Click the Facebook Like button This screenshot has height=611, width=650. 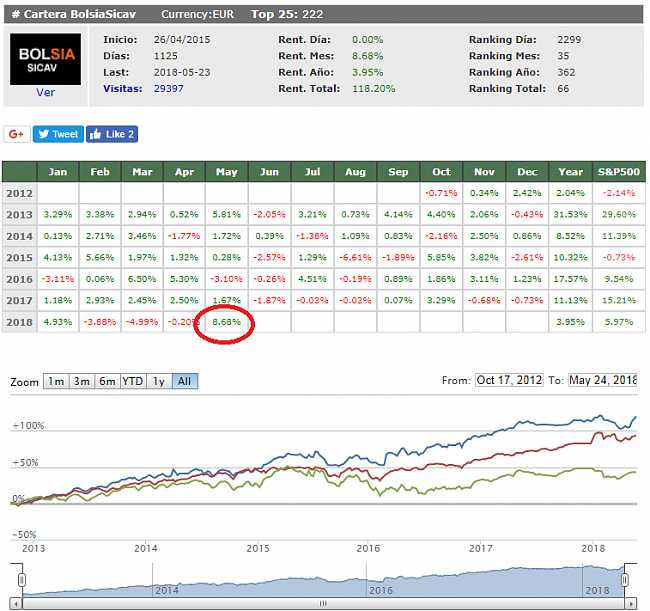[x=112, y=134]
